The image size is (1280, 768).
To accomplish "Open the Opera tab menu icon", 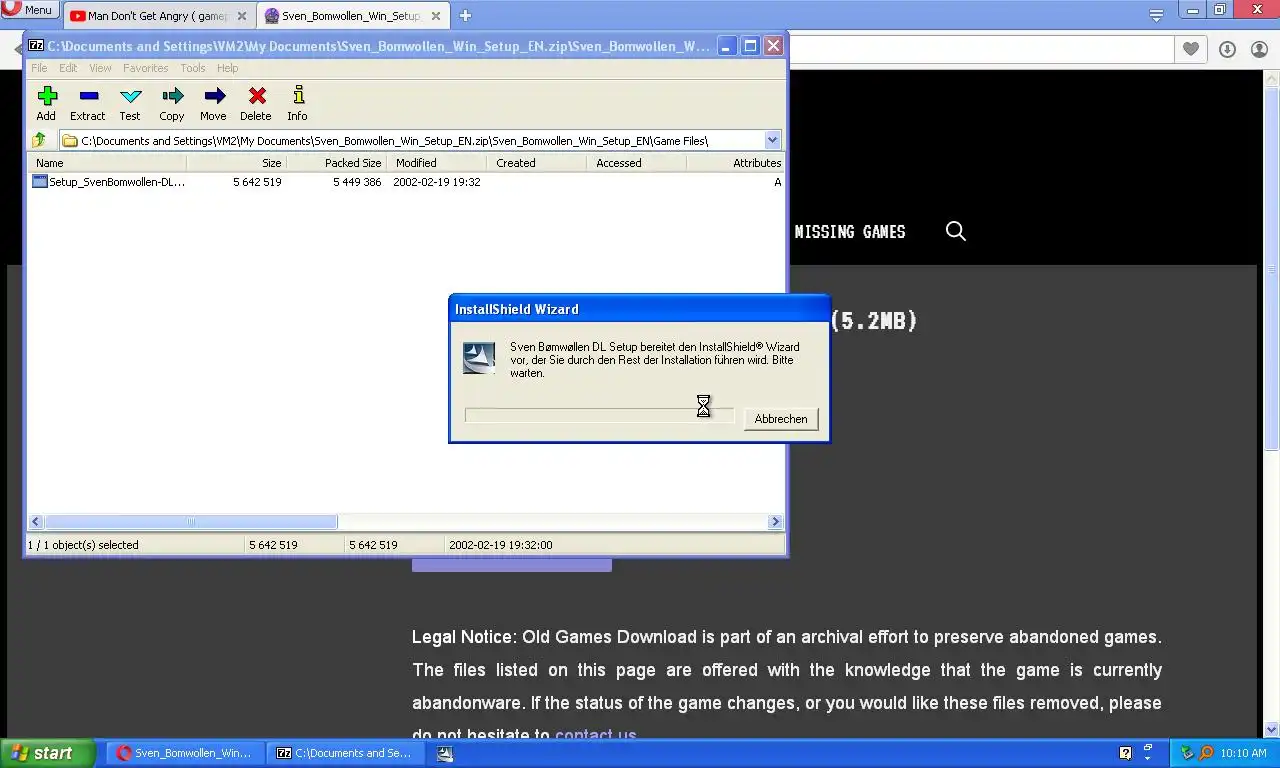I will pos(1156,15).
